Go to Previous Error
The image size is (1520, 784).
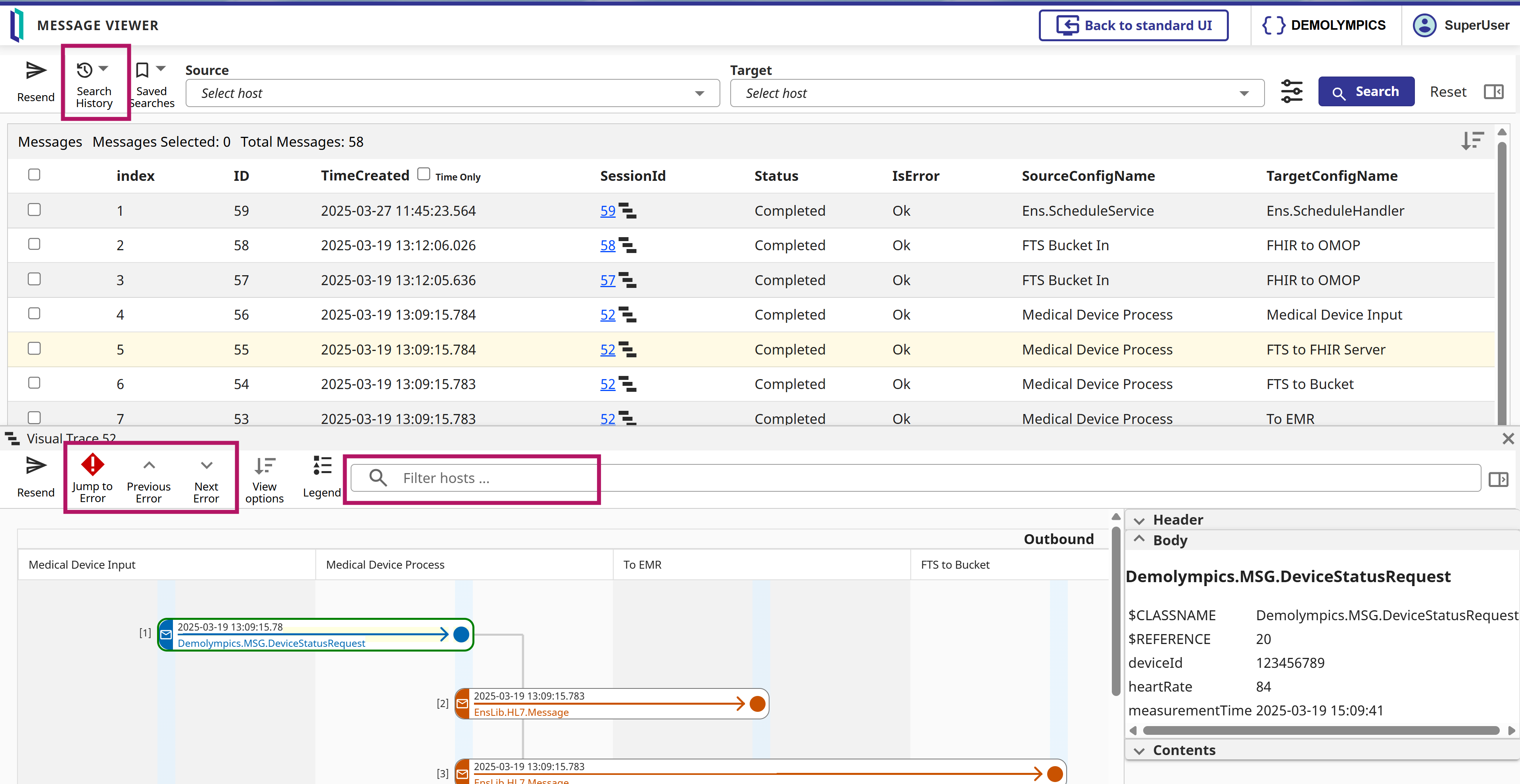(x=149, y=466)
